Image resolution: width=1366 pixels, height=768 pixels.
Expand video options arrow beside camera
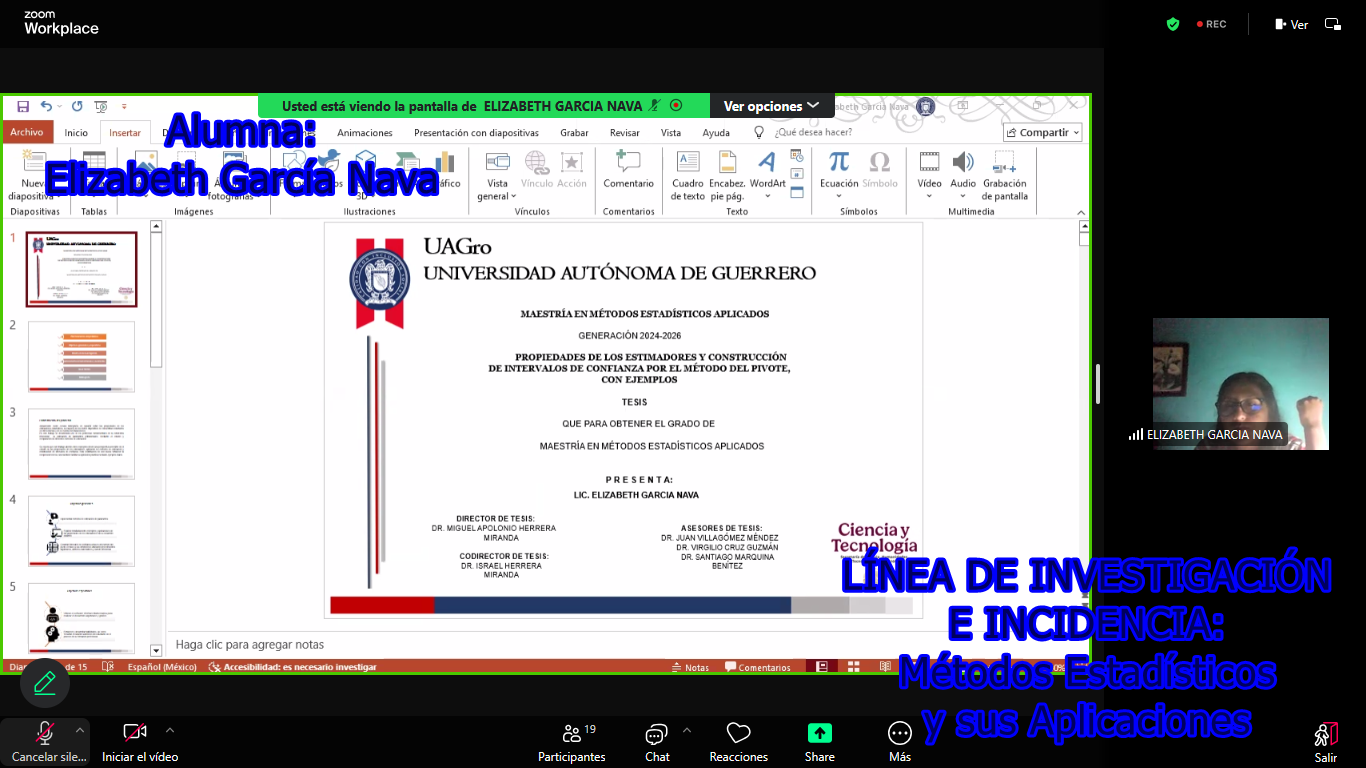tap(170, 730)
